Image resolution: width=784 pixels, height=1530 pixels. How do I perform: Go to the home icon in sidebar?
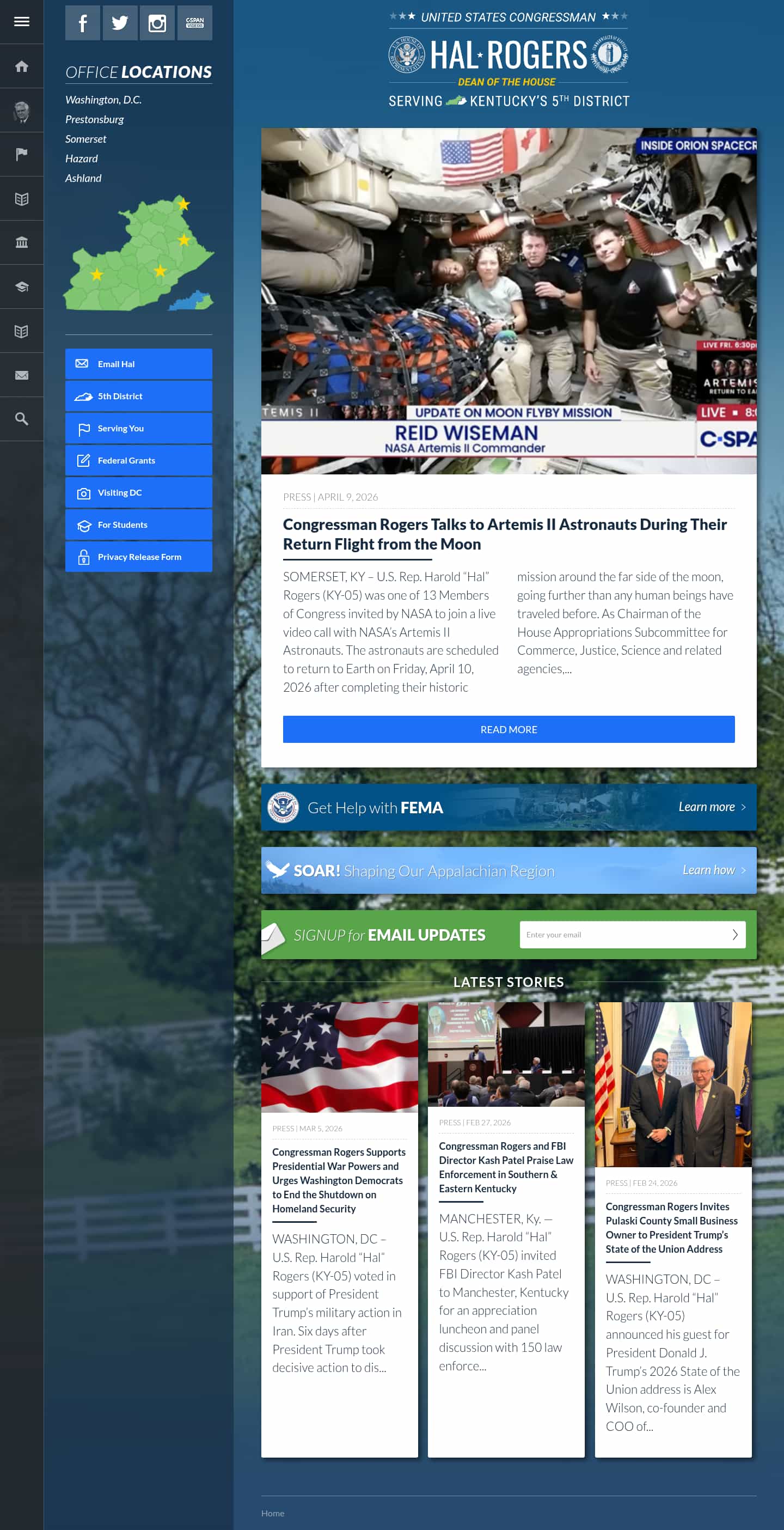coord(21,66)
